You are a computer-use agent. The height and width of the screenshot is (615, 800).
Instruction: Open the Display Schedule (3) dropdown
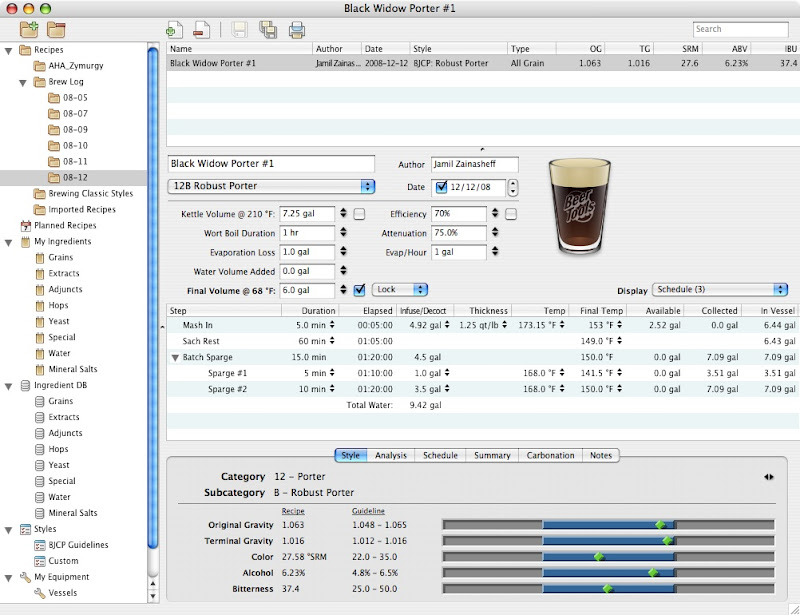coord(720,290)
